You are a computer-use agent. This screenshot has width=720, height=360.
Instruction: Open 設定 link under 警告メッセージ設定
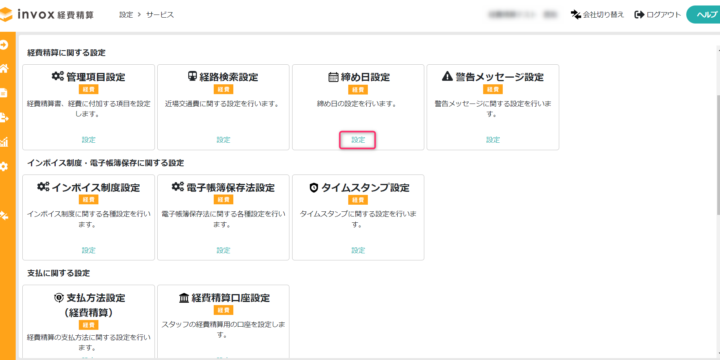pos(493,140)
